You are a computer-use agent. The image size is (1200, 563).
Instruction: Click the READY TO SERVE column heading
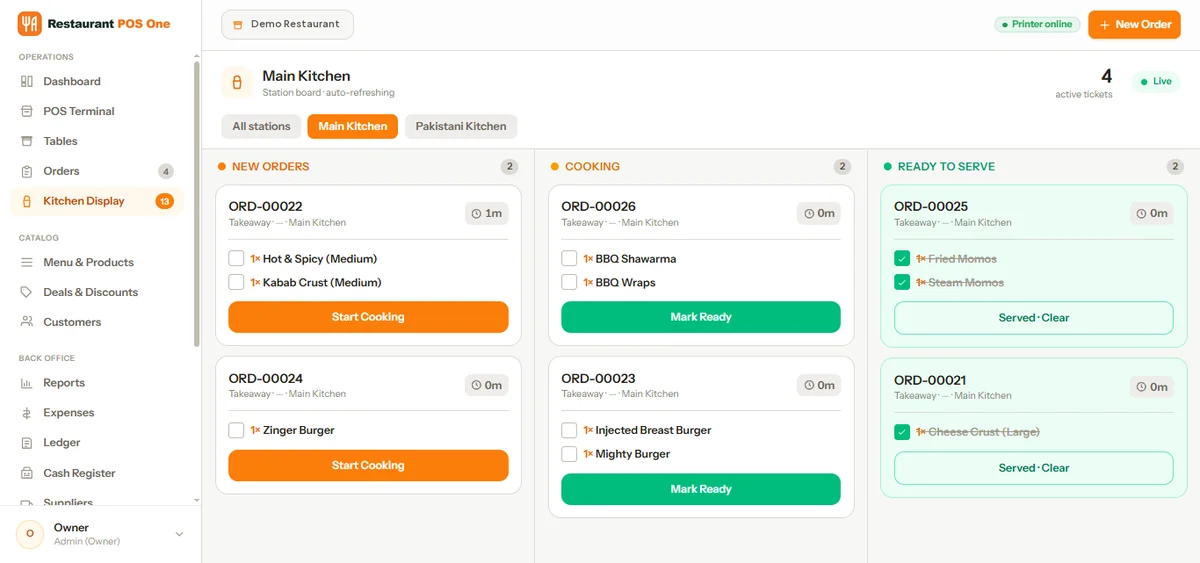tap(946, 167)
